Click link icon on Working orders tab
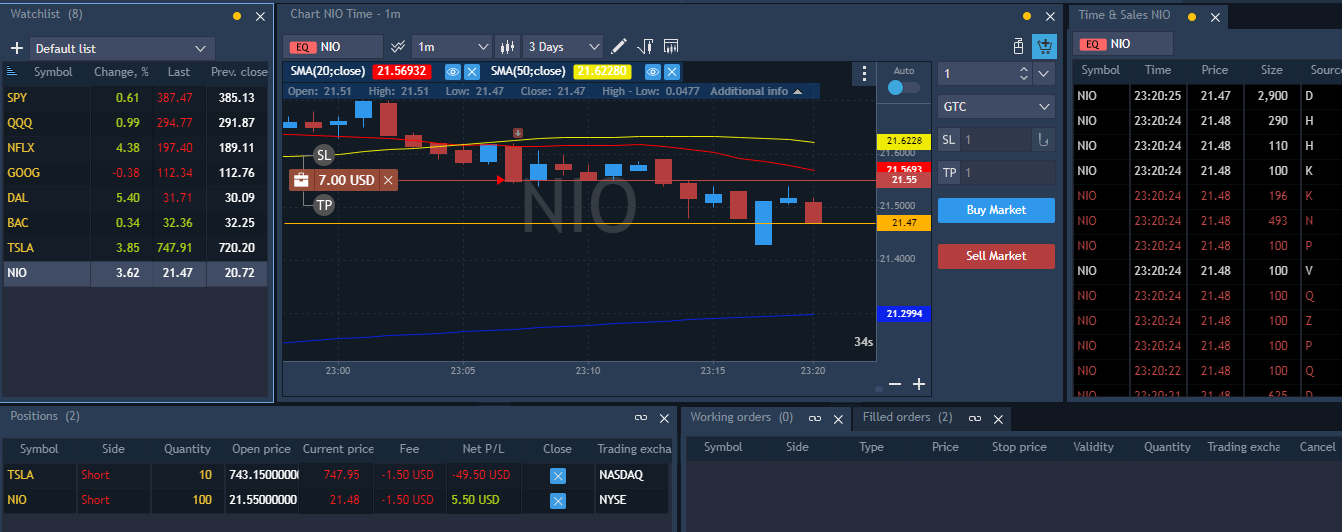 [815, 418]
